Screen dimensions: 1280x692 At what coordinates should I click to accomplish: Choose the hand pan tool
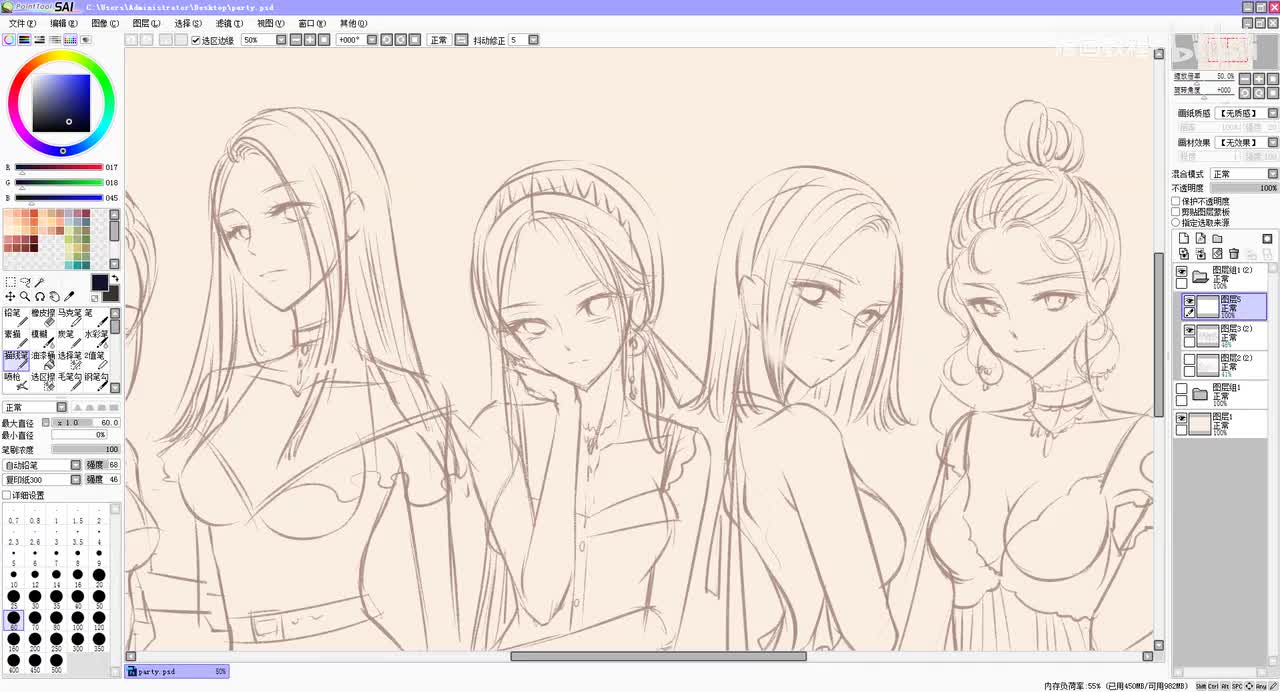point(54,296)
